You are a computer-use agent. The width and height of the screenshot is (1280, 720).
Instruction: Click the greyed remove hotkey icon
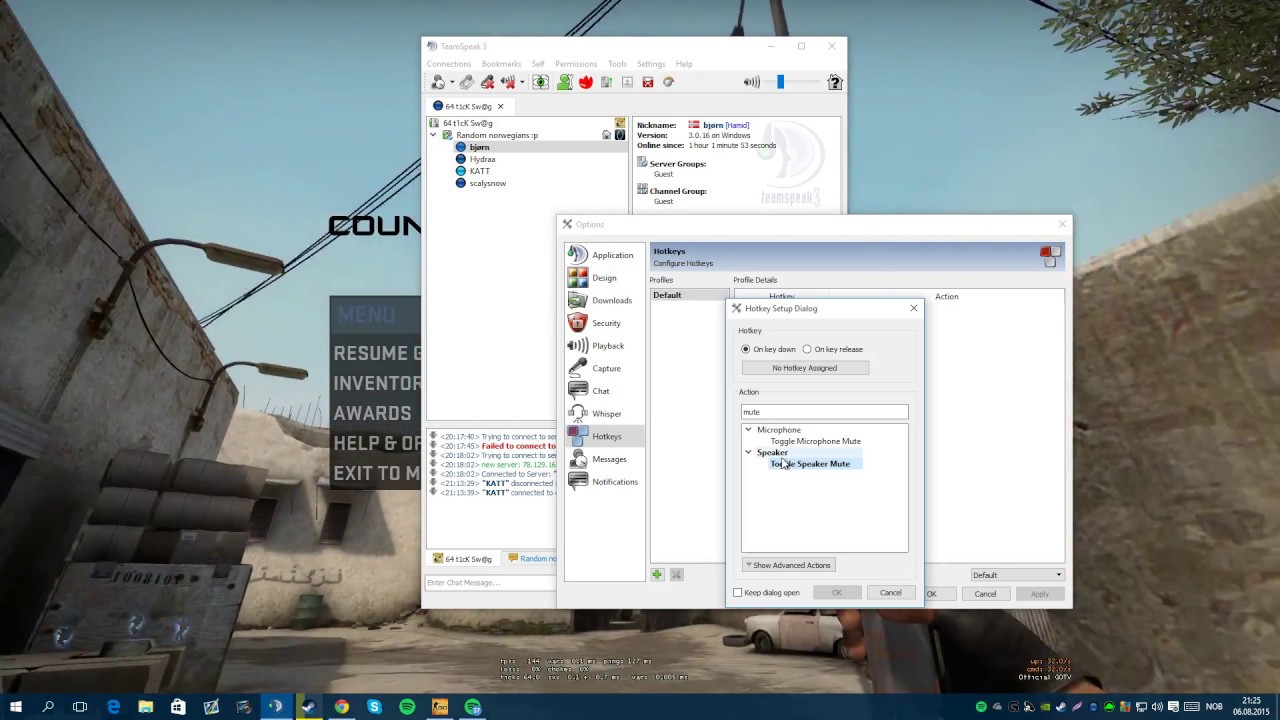(677, 574)
